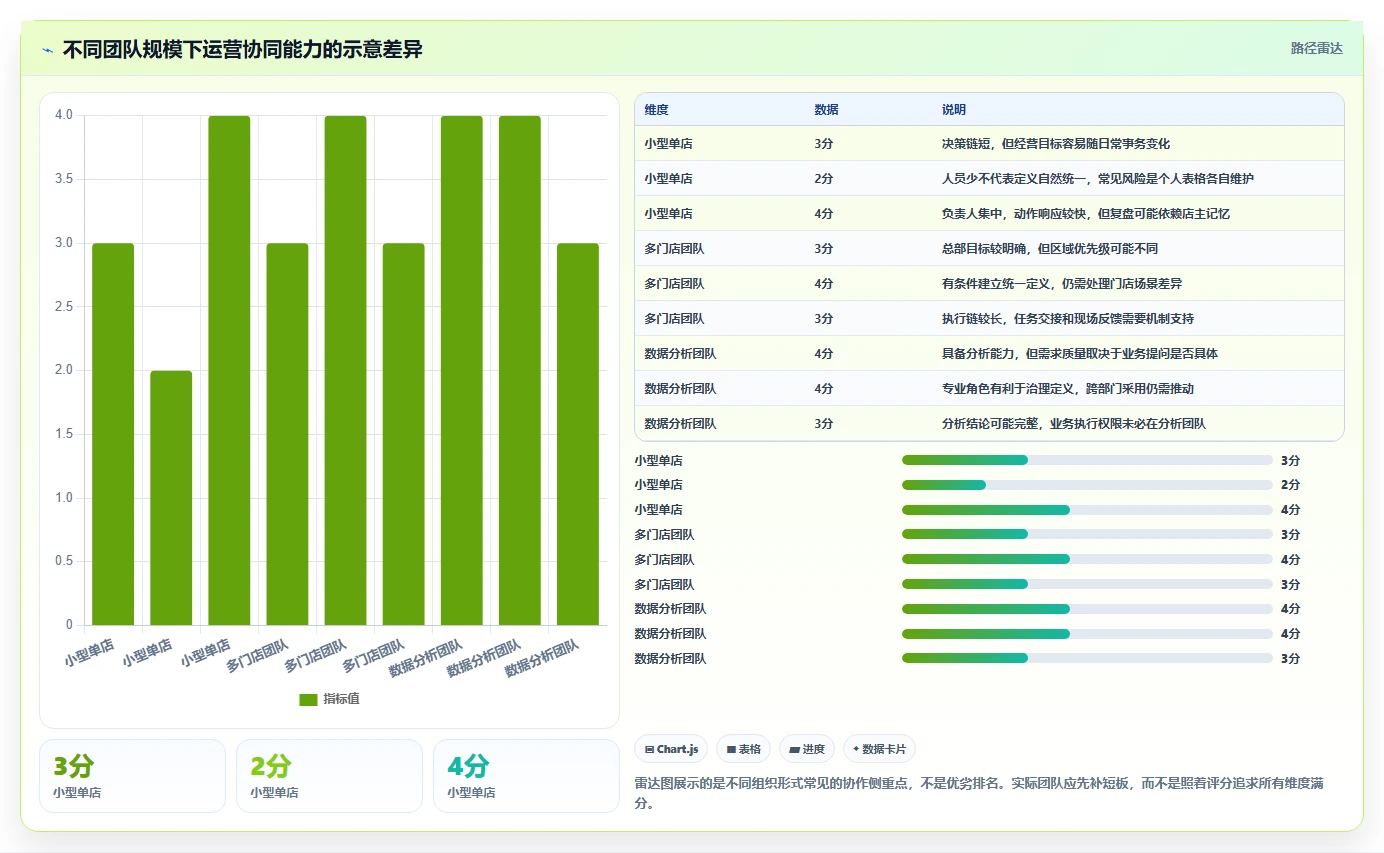1384x853 pixels.
Task: Click the 数据 column header
Action: coord(826,109)
